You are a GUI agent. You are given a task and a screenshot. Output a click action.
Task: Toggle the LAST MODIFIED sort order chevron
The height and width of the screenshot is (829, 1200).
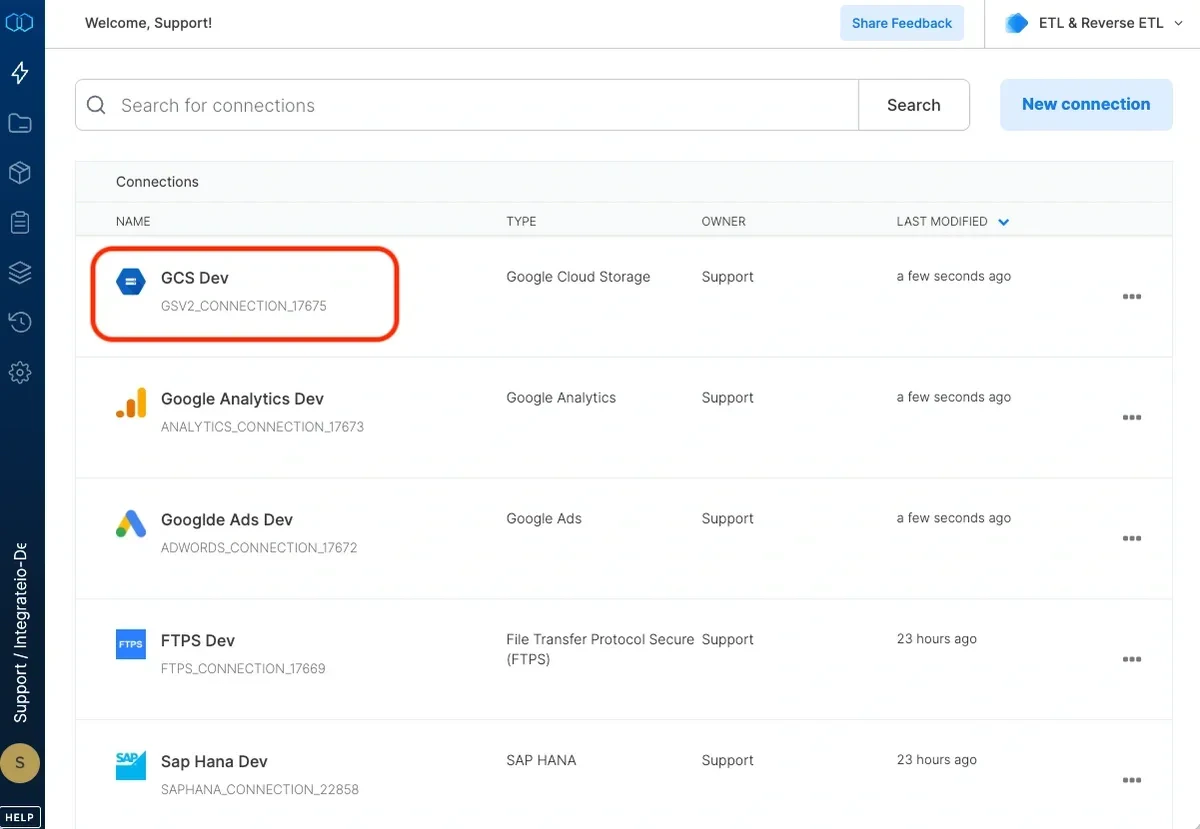[x=1003, y=221]
